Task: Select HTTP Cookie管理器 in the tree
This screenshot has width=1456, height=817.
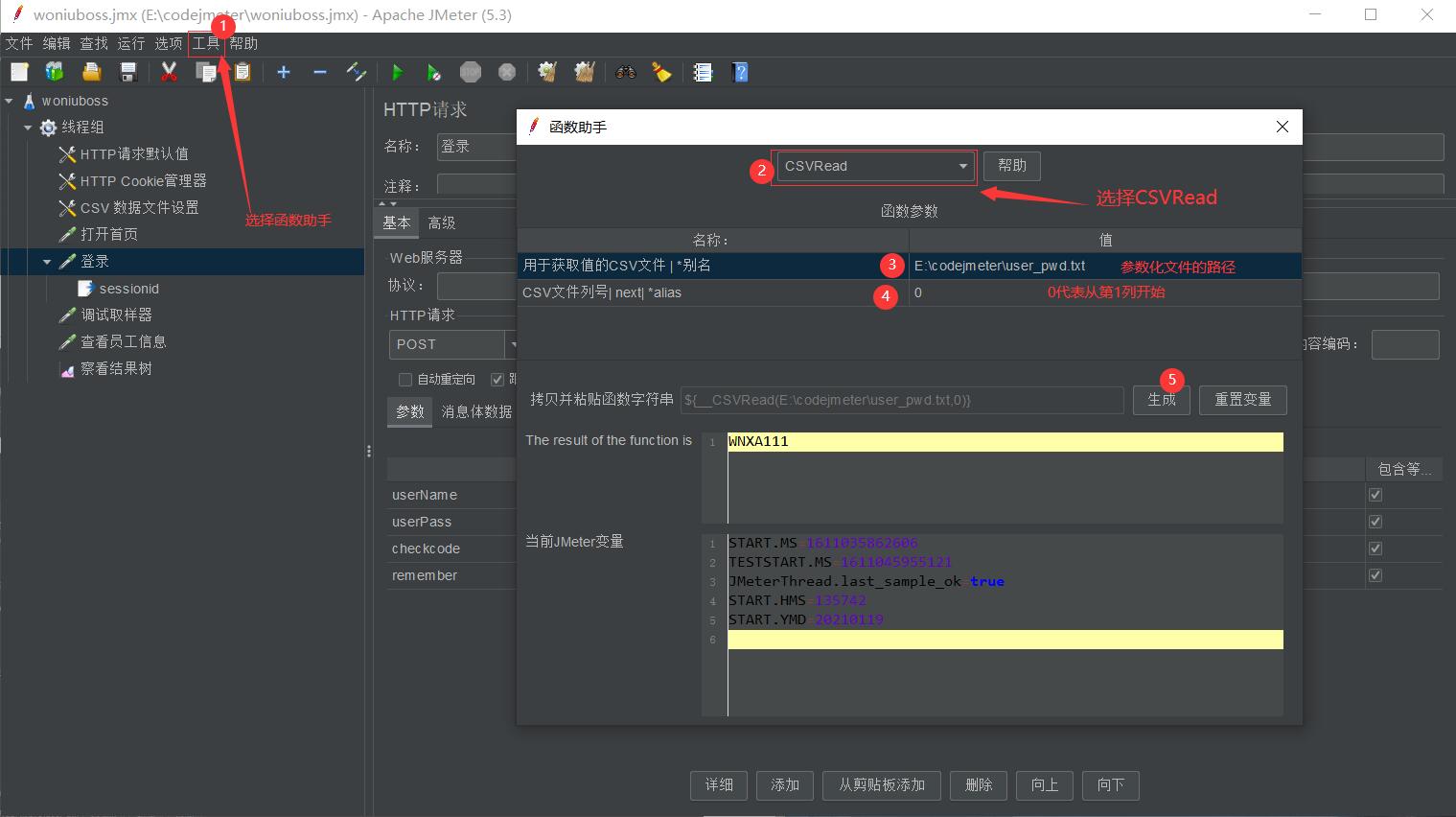Action: (x=143, y=181)
